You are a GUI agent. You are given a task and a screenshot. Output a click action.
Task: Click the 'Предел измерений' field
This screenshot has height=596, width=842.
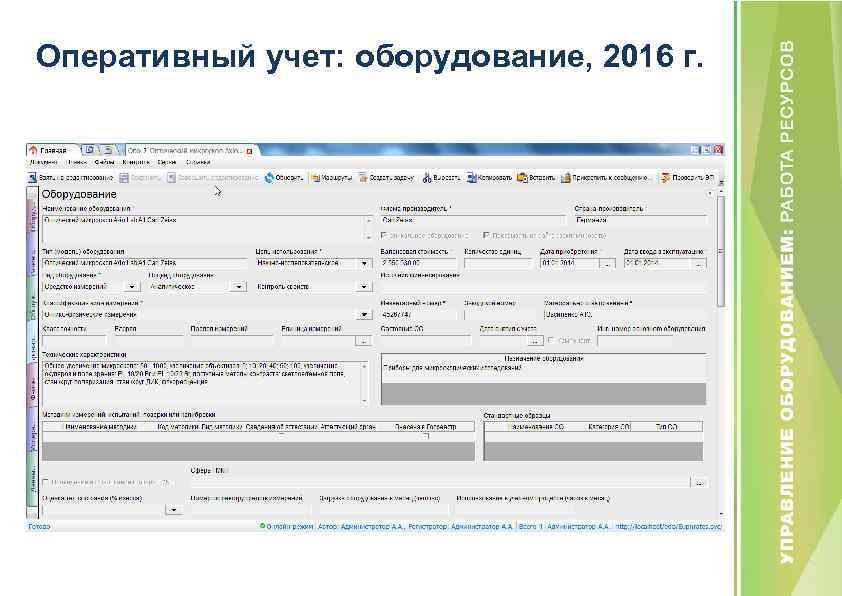pos(231,340)
